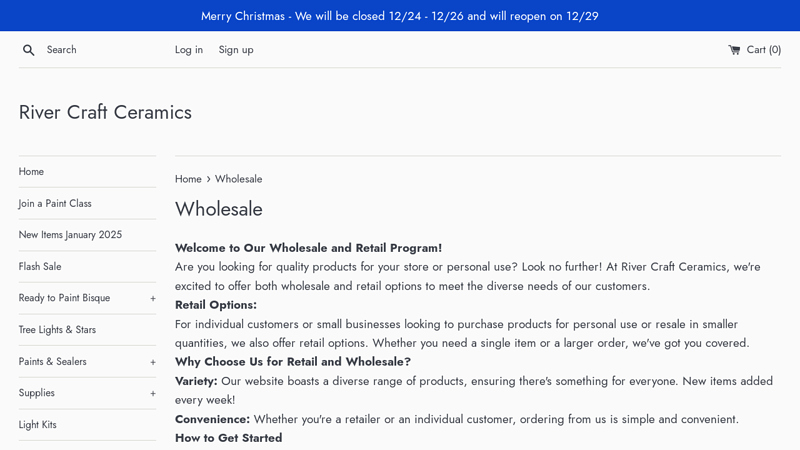Open New Items January 2025

[x=70, y=235]
